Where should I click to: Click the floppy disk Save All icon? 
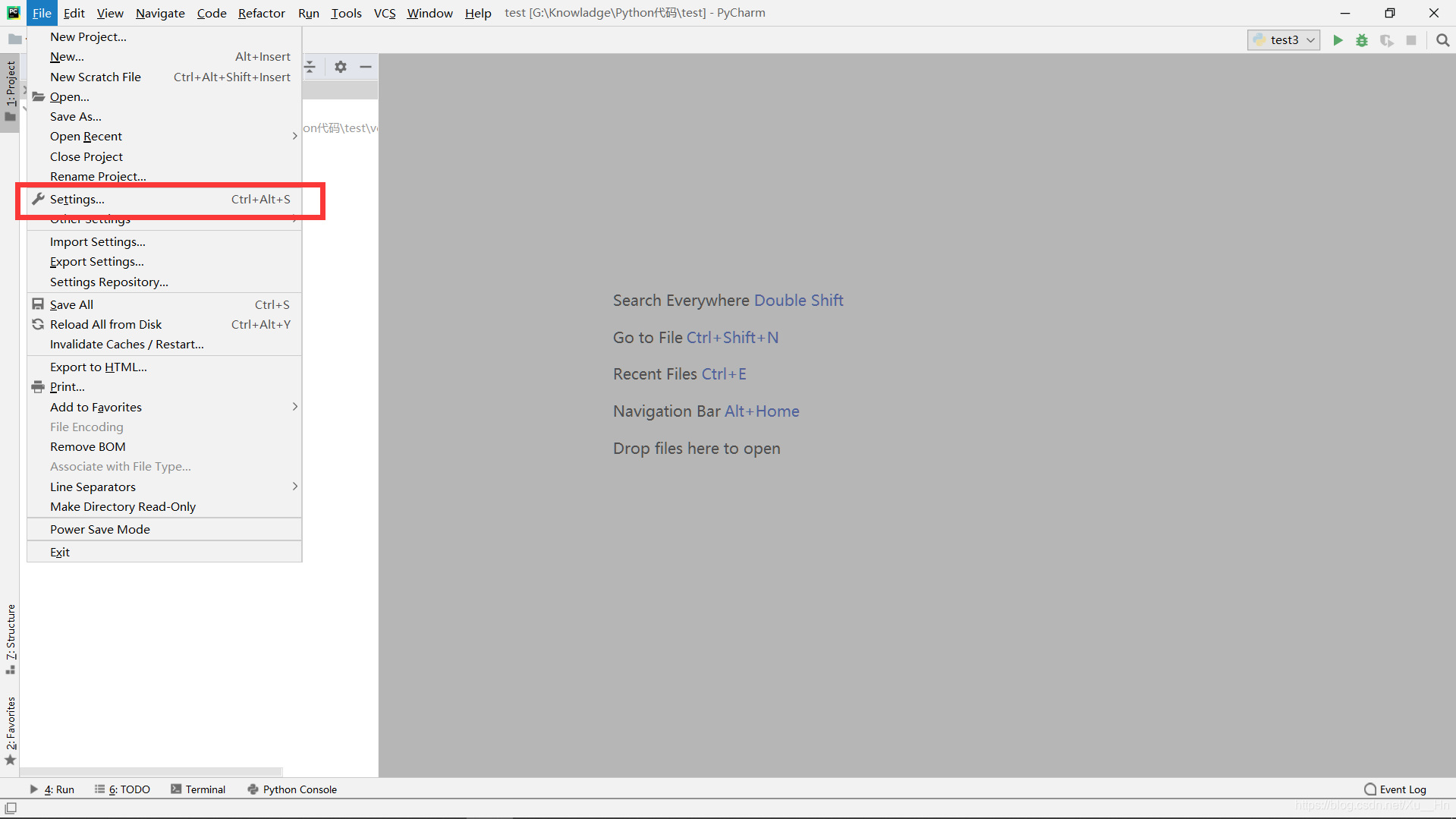pyautogui.click(x=38, y=304)
